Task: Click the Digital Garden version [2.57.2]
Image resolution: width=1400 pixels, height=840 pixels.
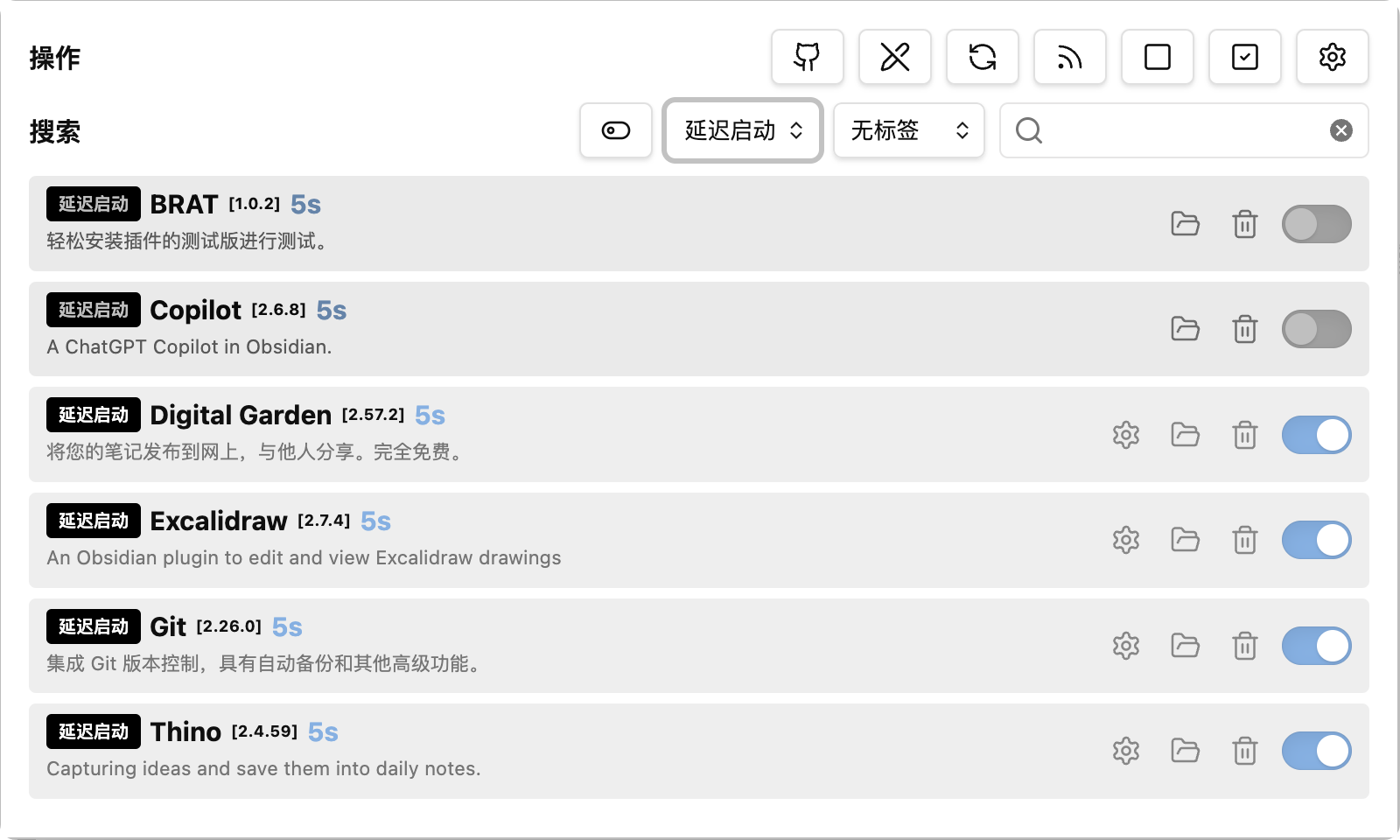Action: (x=374, y=415)
